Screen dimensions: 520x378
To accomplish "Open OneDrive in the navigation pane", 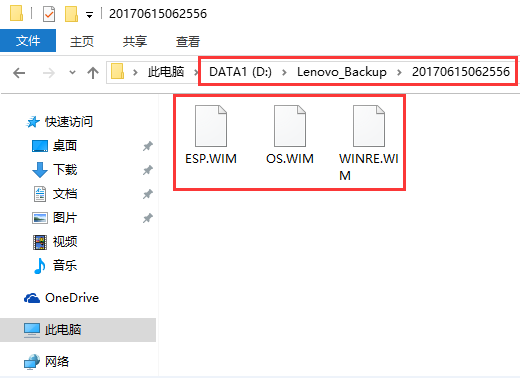I will pos(62,298).
